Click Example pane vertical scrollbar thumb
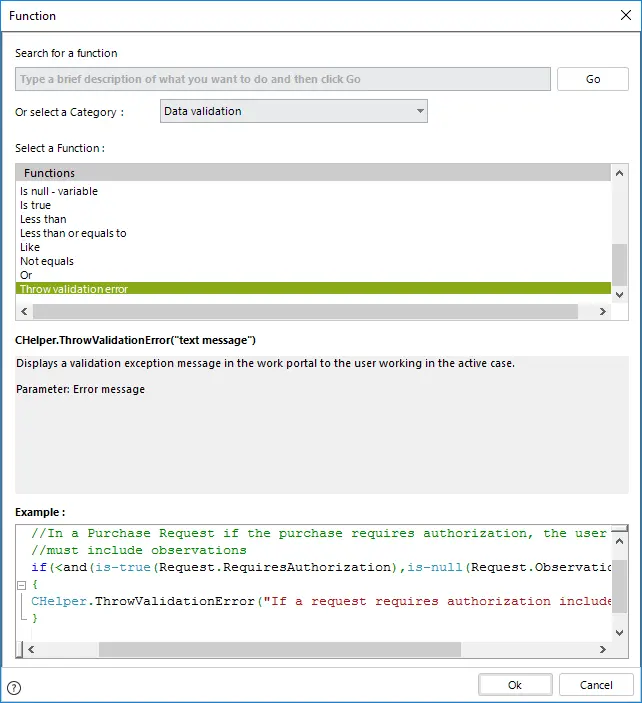The width and height of the screenshot is (642, 703). click(620, 586)
